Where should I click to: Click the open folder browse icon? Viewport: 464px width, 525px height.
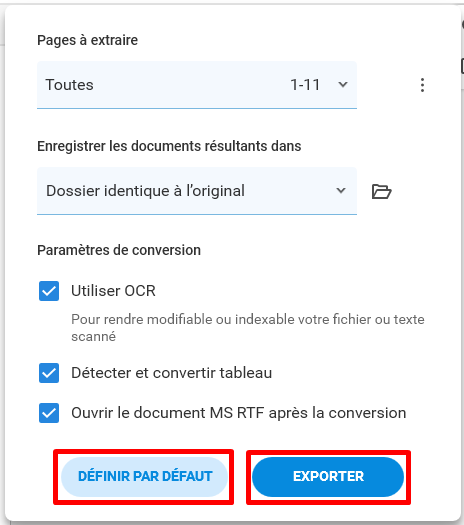pos(381,192)
